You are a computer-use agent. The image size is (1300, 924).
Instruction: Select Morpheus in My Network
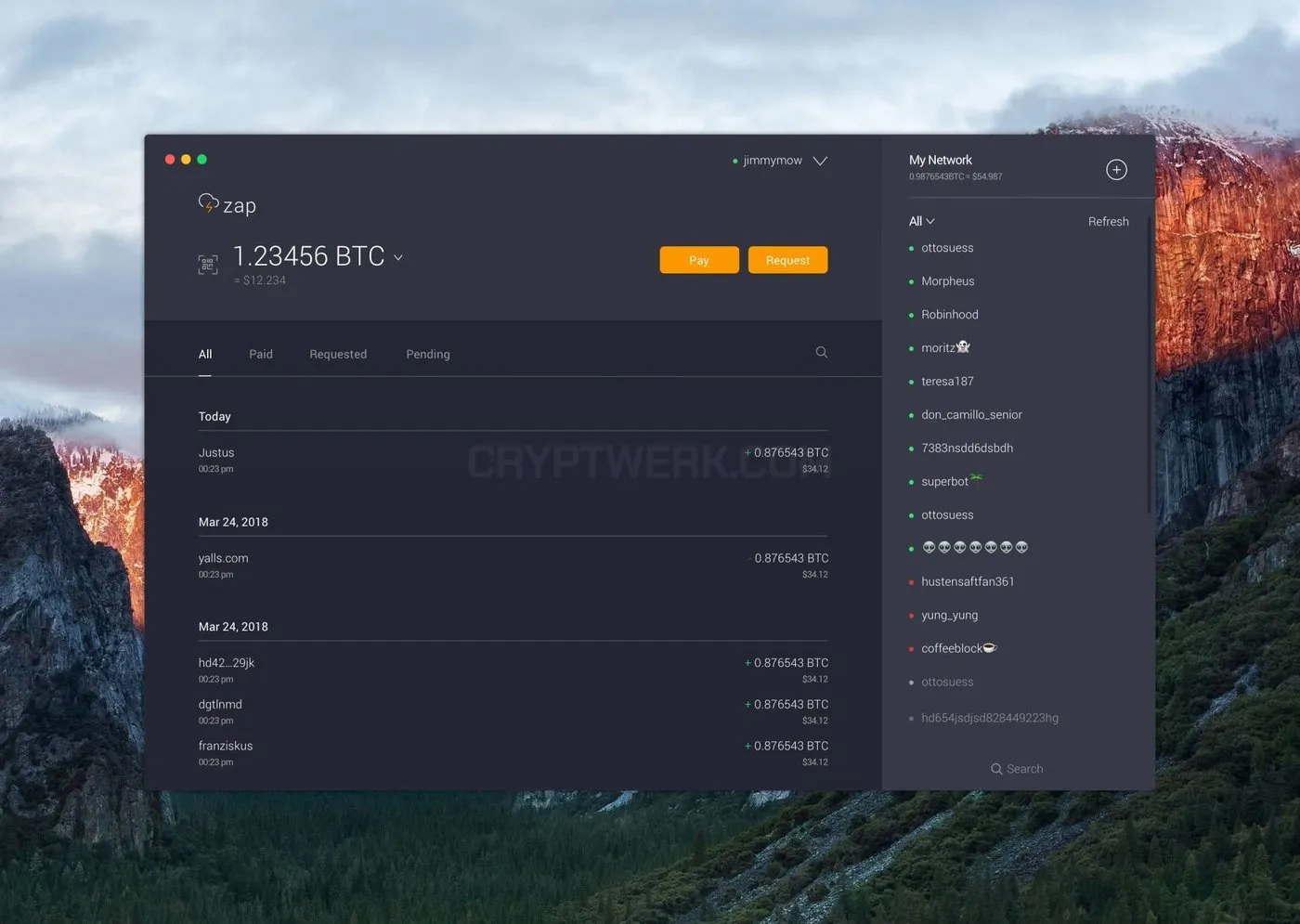tap(947, 281)
